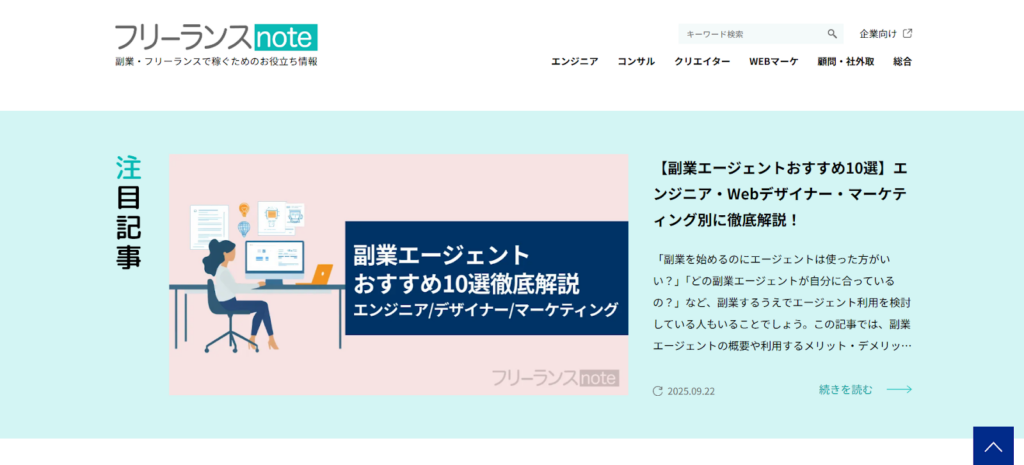Focus the キーワード検索 search field
The height and width of the screenshot is (465, 1024).
[x=752, y=34]
